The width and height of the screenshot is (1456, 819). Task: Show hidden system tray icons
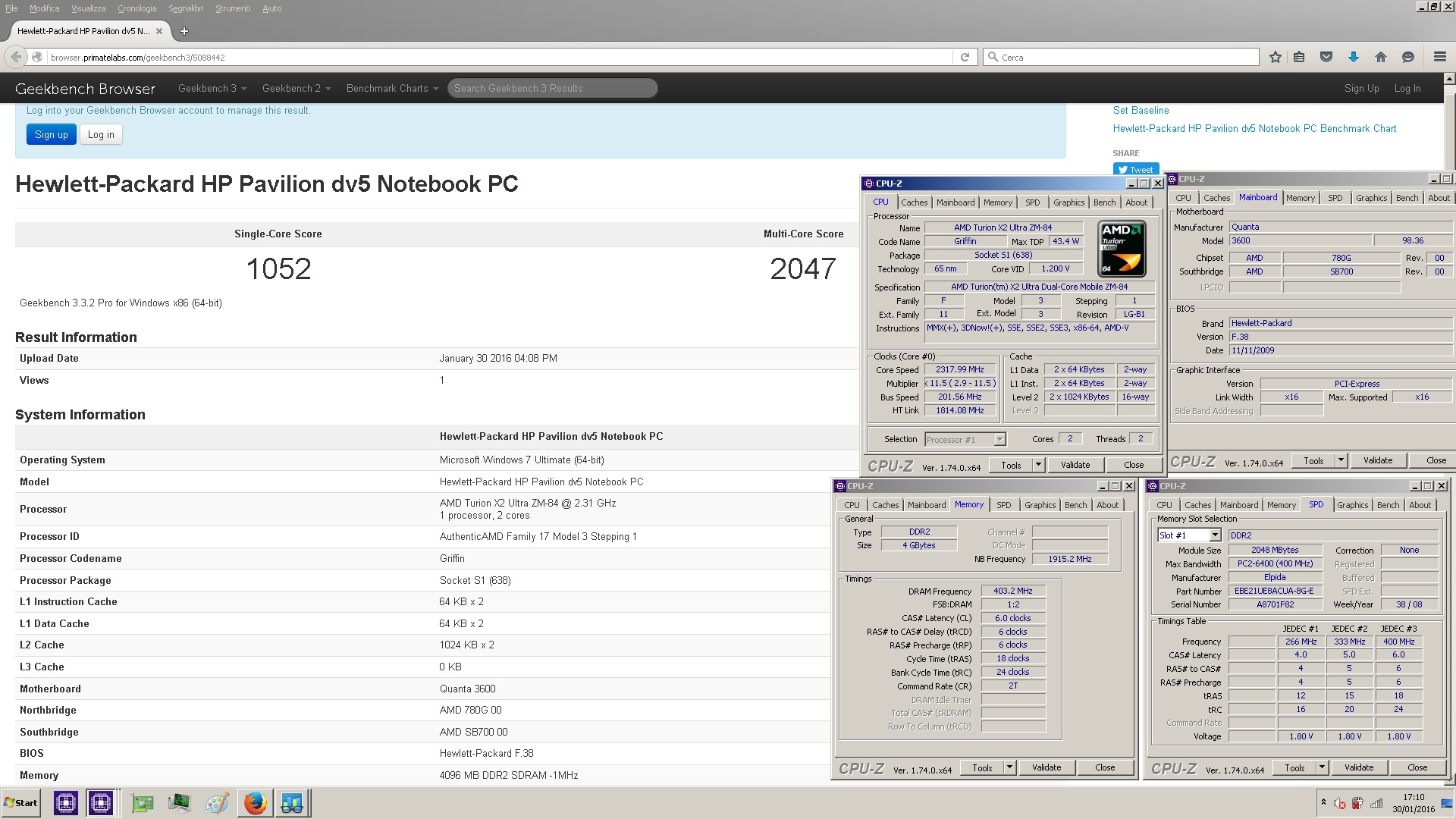(x=1323, y=802)
